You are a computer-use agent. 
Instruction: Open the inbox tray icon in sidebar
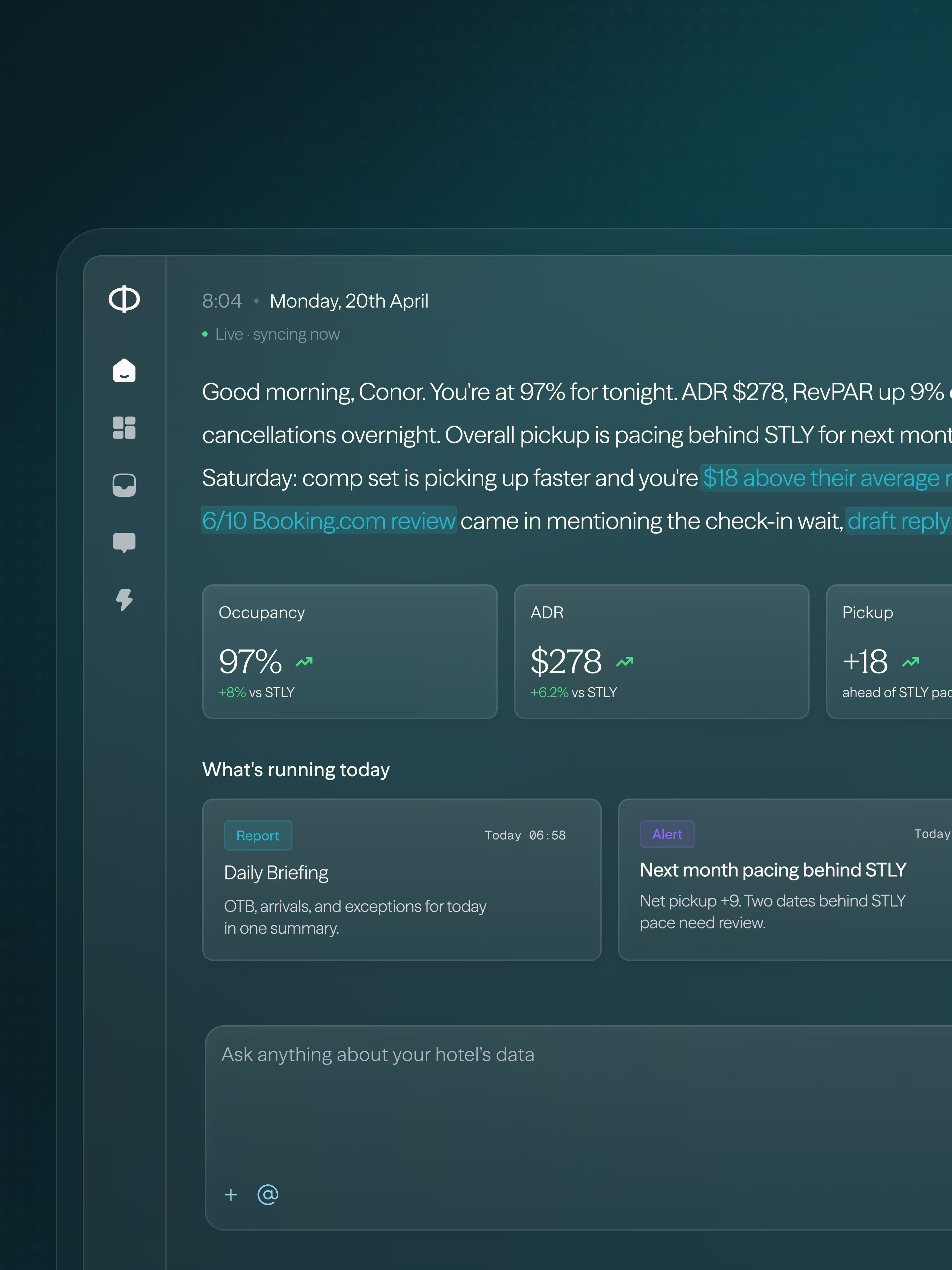(x=124, y=485)
